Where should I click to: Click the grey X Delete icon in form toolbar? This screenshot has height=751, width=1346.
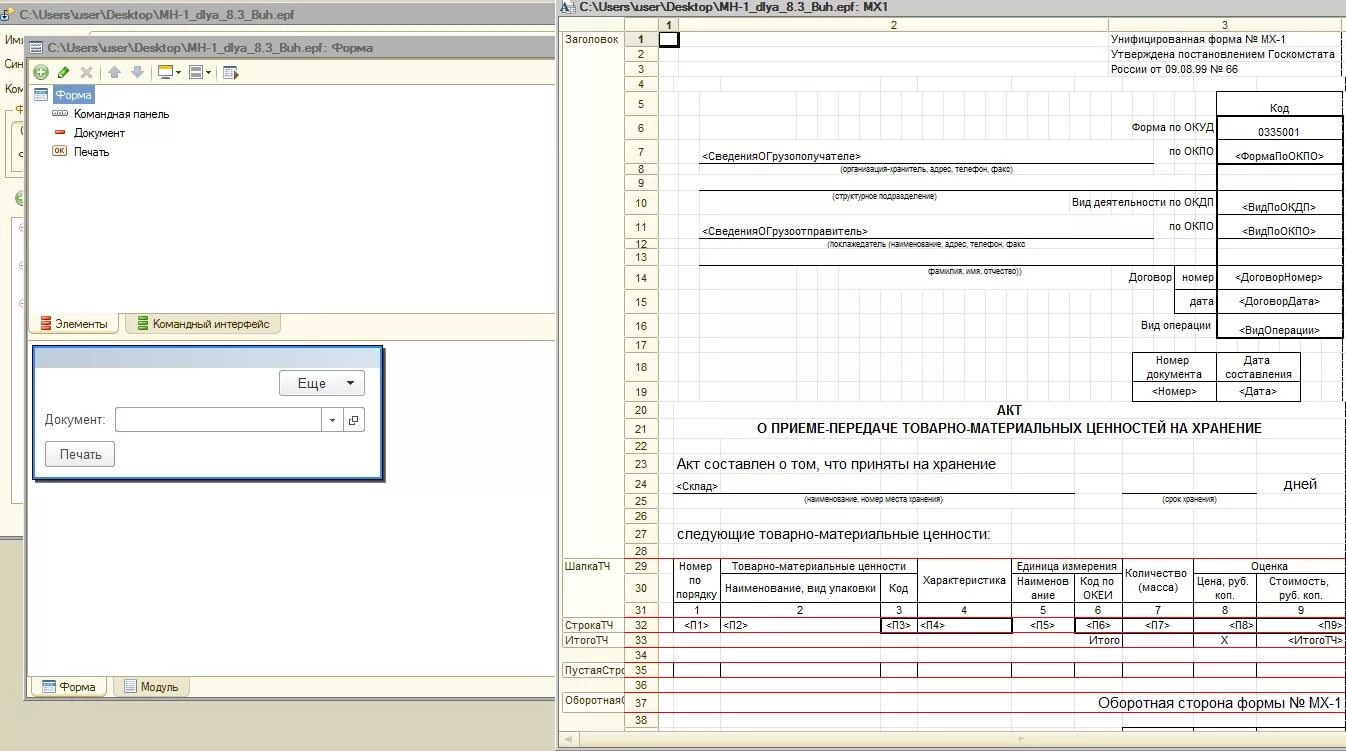(x=86, y=72)
